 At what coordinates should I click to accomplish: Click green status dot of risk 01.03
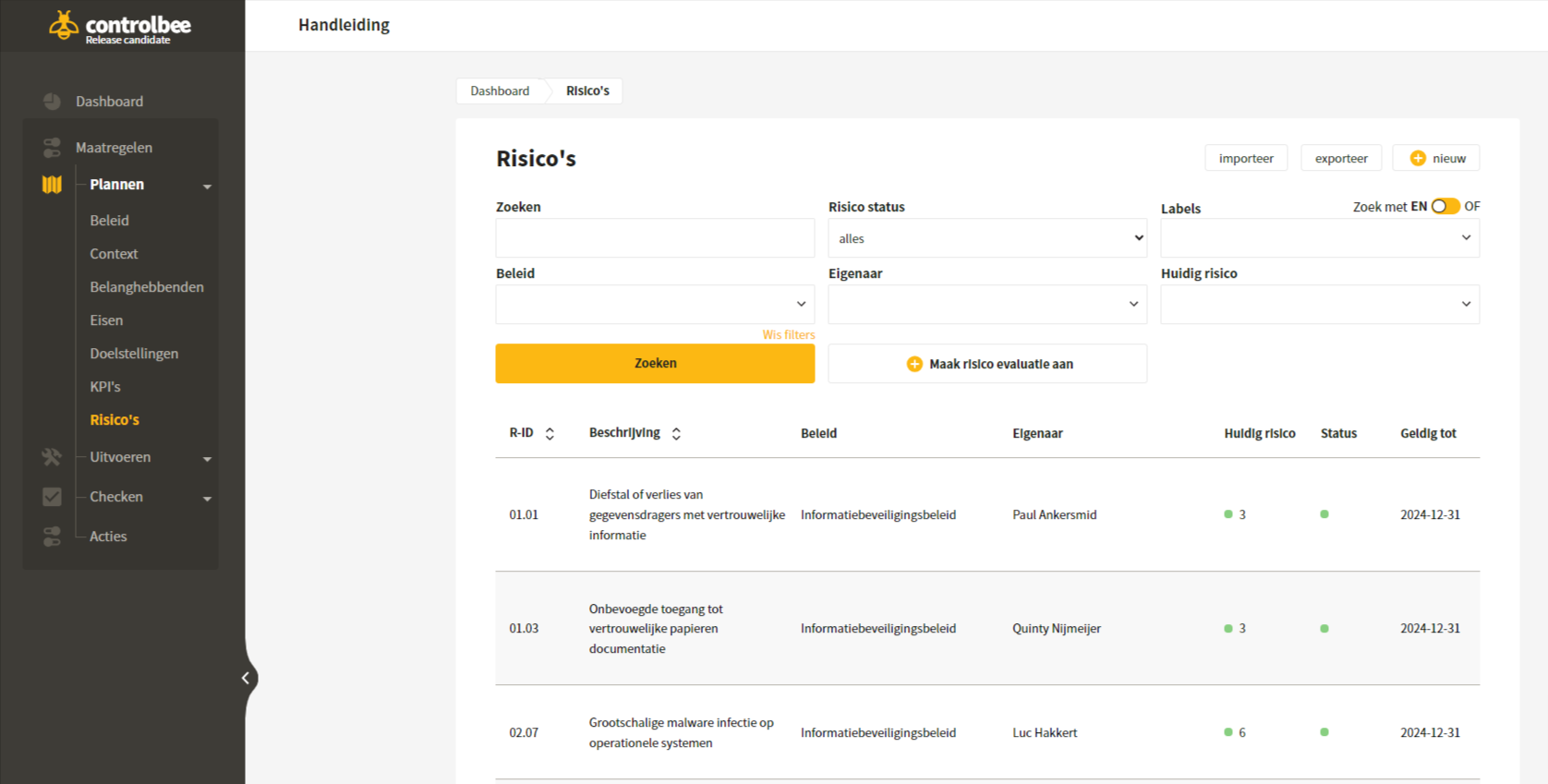[1324, 629]
